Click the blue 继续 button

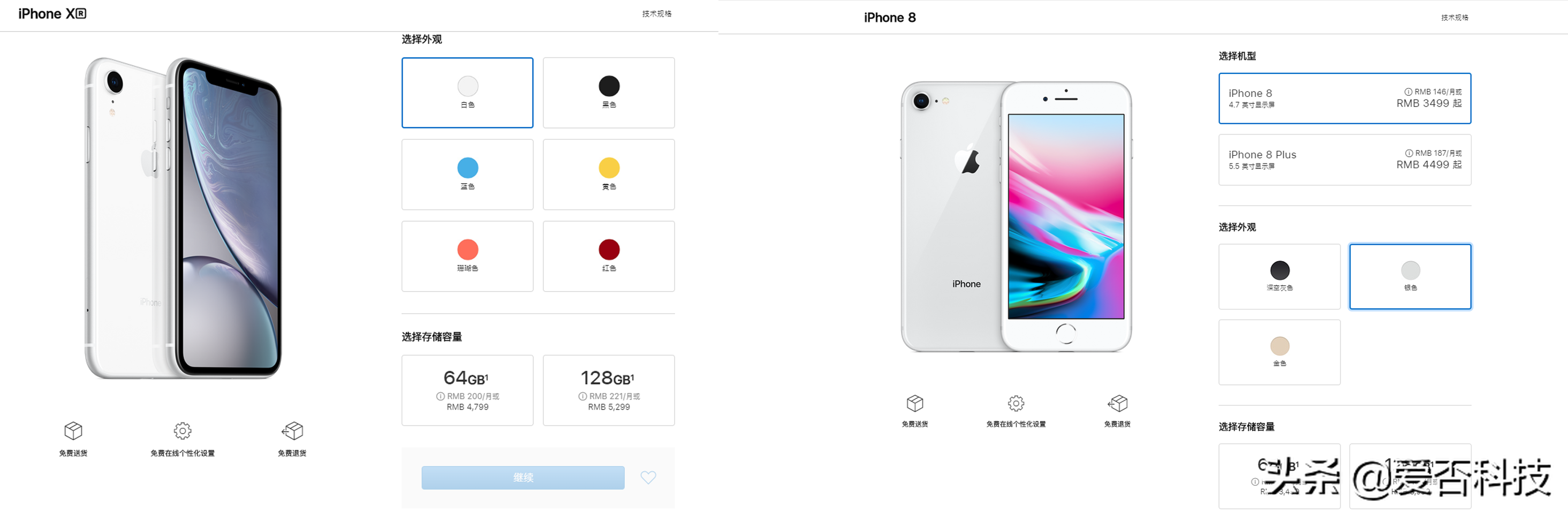click(523, 478)
